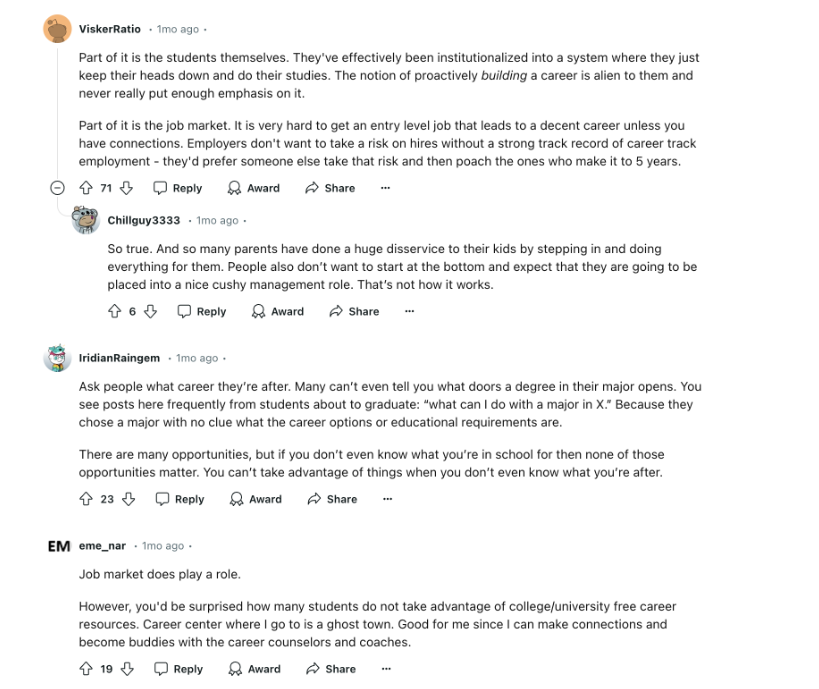
Task: Downvote Chillguy3333's reply
Action: click(x=150, y=312)
